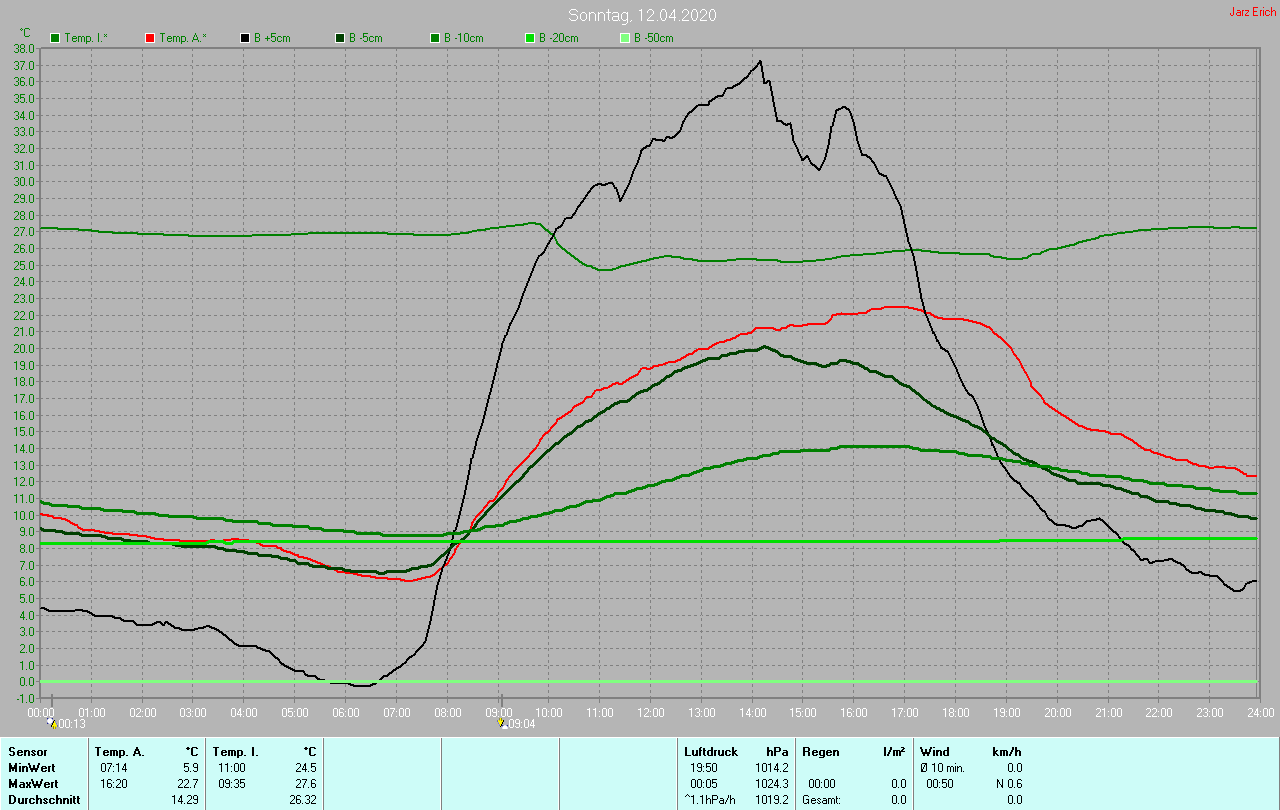Select the "20.0" temperature axis label
Image resolution: width=1280 pixels, height=810 pixels.
click(x=25, y=348)
